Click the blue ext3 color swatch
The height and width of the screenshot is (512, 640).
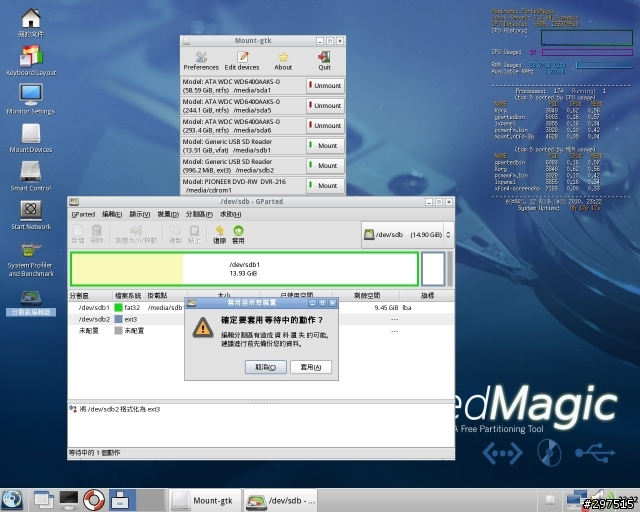click(118, 319)
